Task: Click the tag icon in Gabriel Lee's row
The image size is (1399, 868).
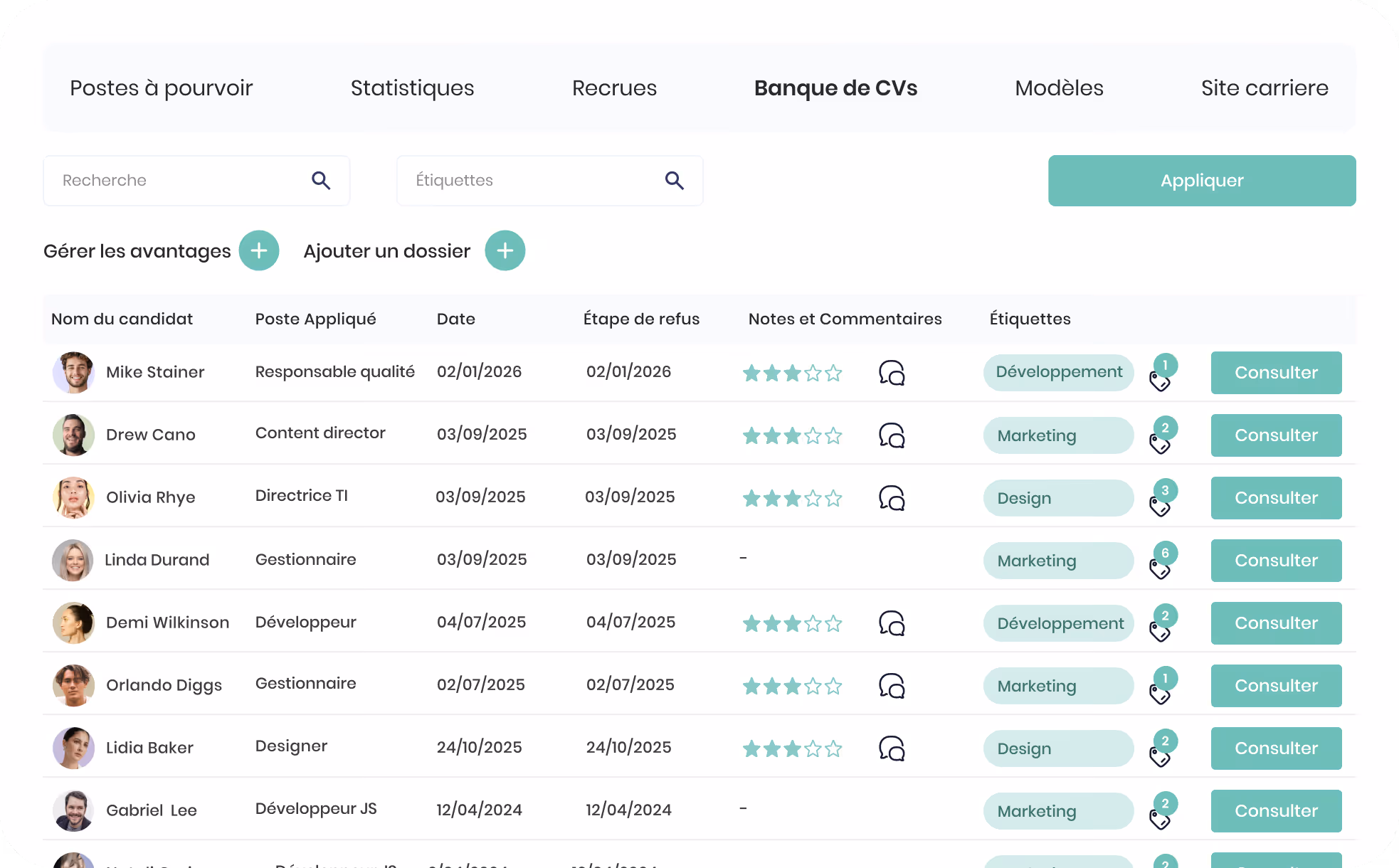Action: (1160, 820)
